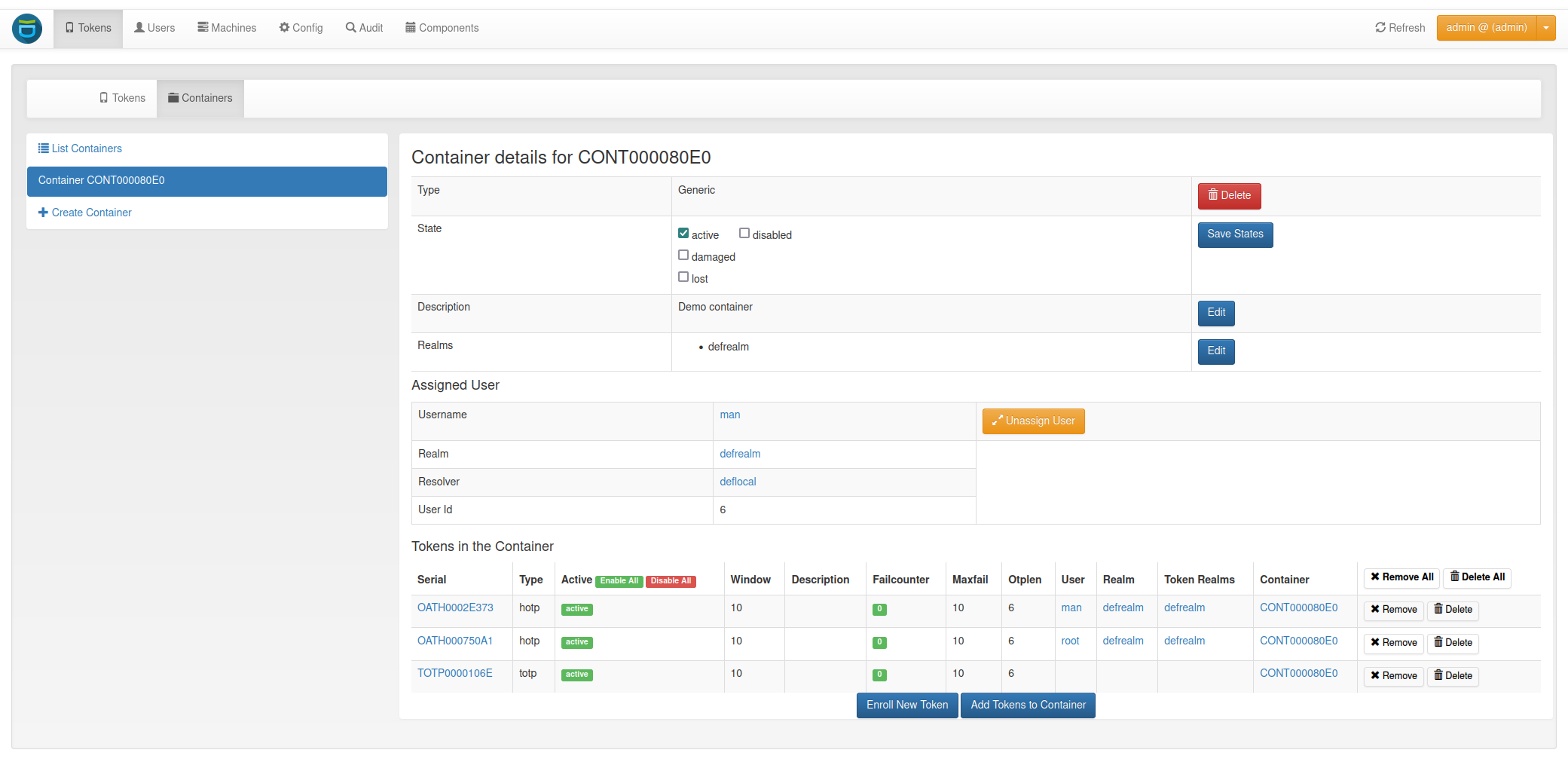Open the Config gear menu
Image resolution: width=1568 pixels, height=759 pixels.
[301, 28]
